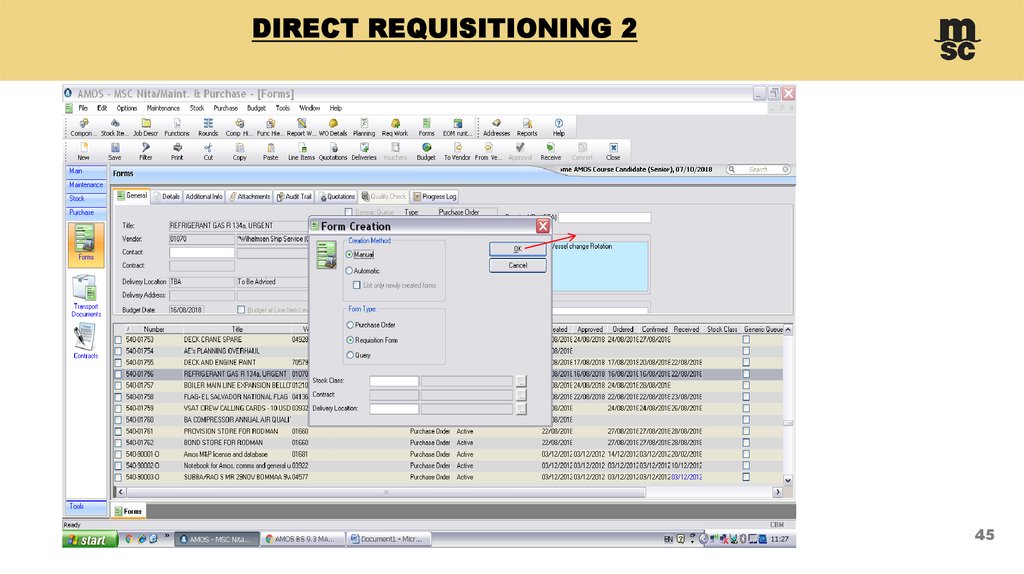
Task: Switch to Document1 Microsoft Word taskbar item
Action: coord(389,539)
